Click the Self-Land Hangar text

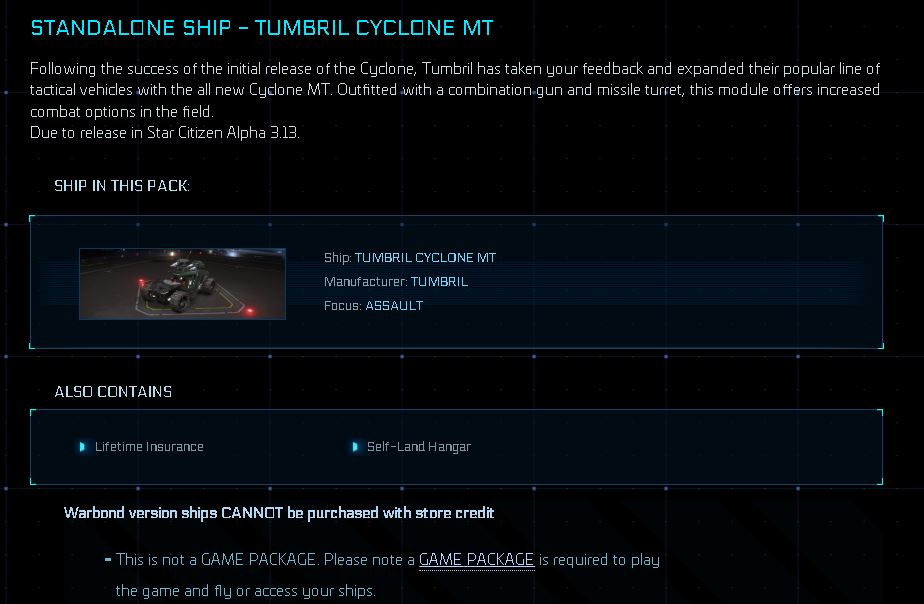pos(418,447)
